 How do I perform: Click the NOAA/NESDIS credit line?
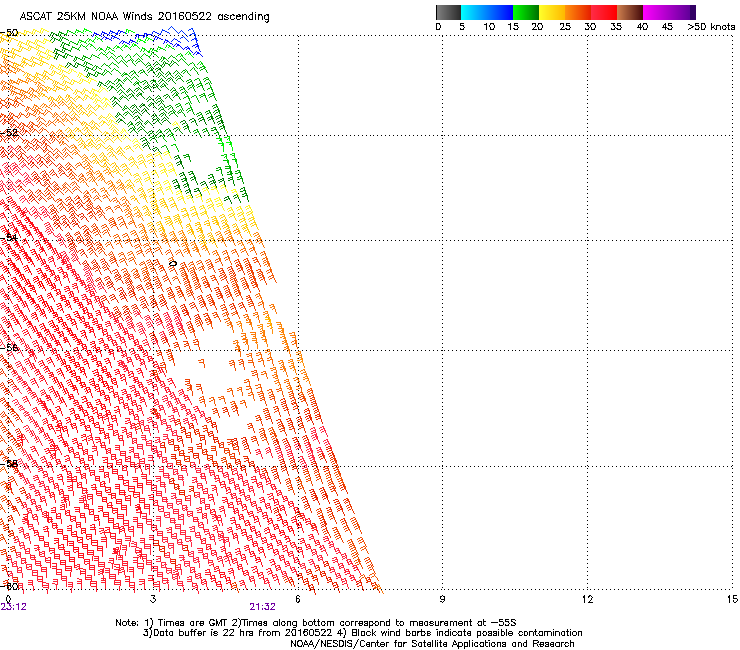click(432, 644)
